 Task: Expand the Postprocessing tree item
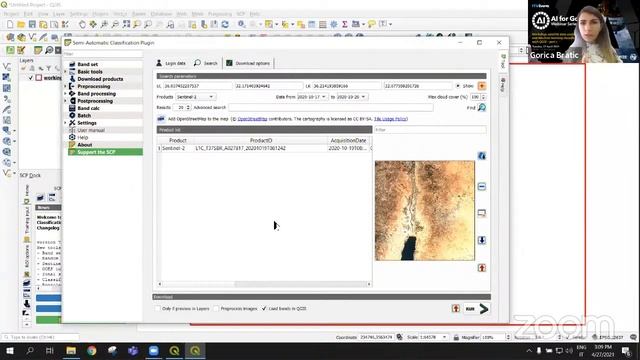[x=65, y=101]
